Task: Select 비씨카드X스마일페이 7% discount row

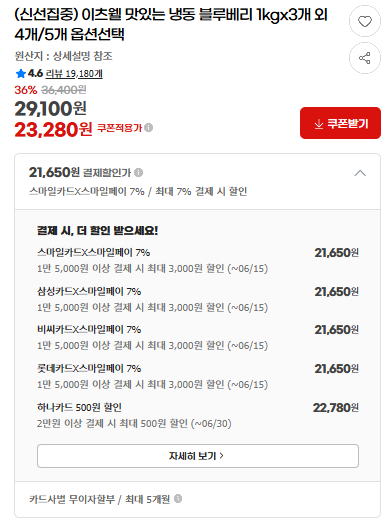Action: coord(198,337)
